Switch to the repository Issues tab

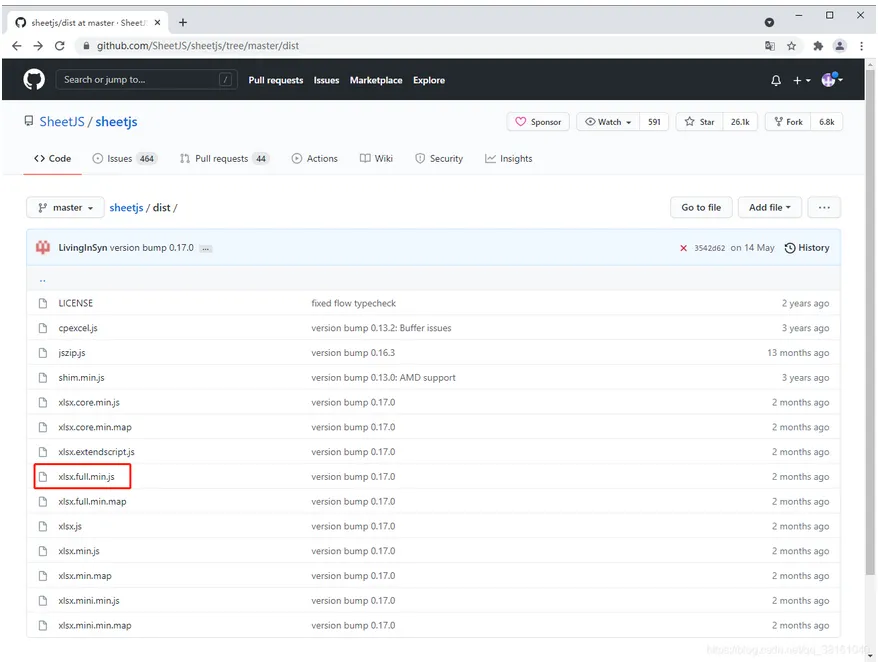click(x=125, y=158)
